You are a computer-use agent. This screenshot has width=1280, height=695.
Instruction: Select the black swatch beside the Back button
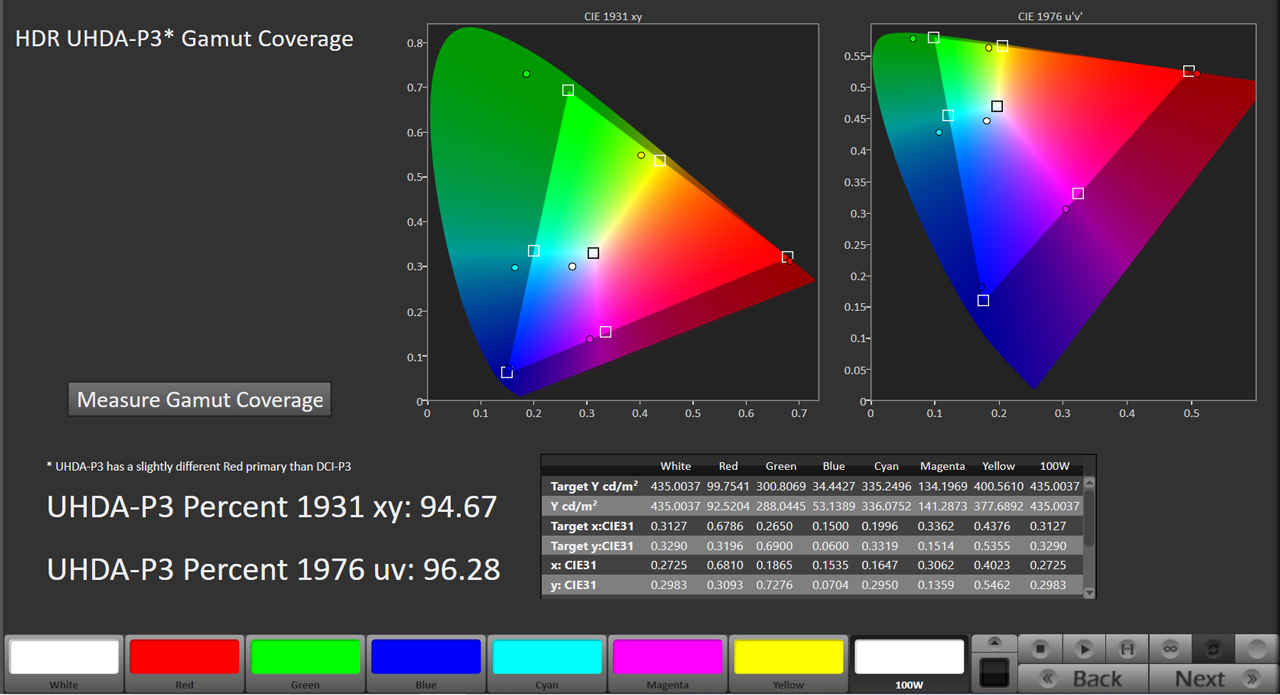click(x=994, y=672)
